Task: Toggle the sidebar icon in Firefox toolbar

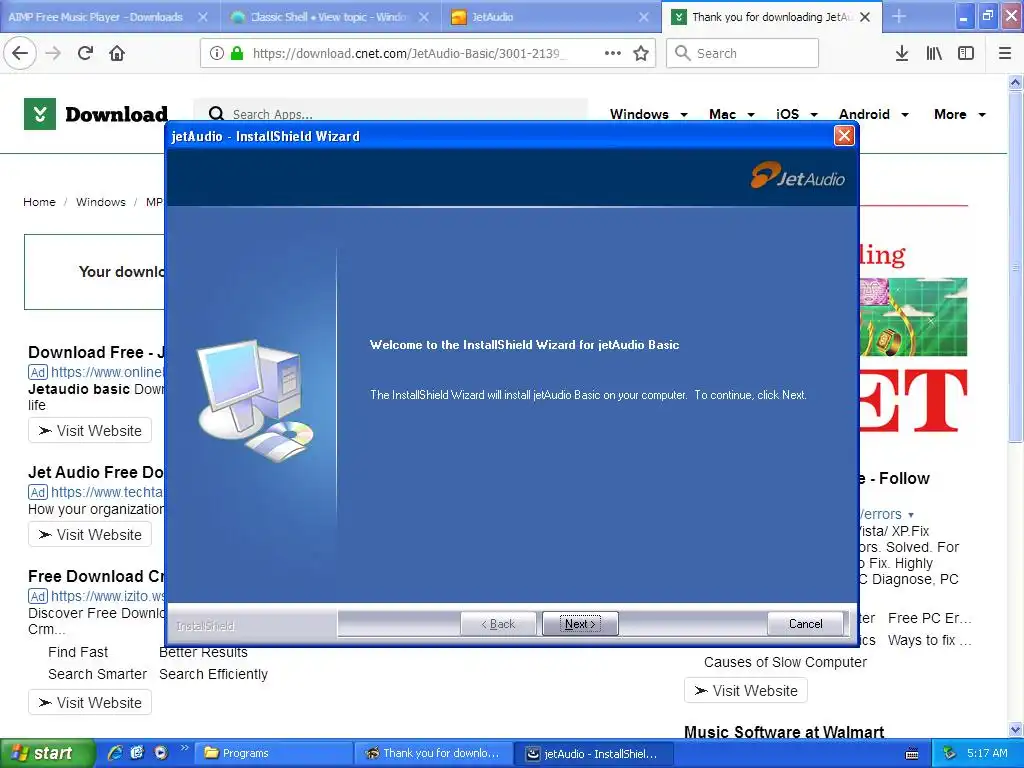Action: (965, 53)
